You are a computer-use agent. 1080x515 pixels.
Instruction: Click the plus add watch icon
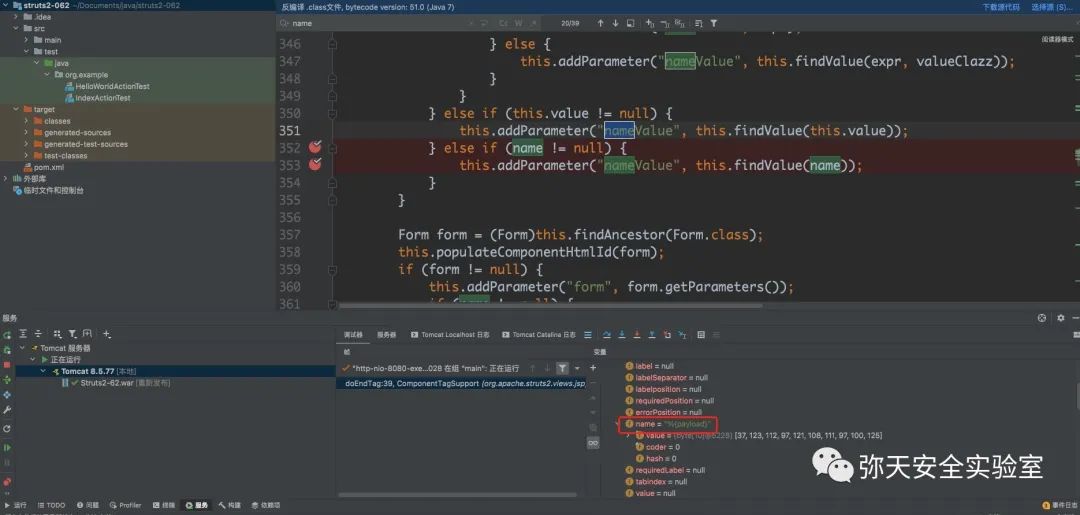point(593,368)
